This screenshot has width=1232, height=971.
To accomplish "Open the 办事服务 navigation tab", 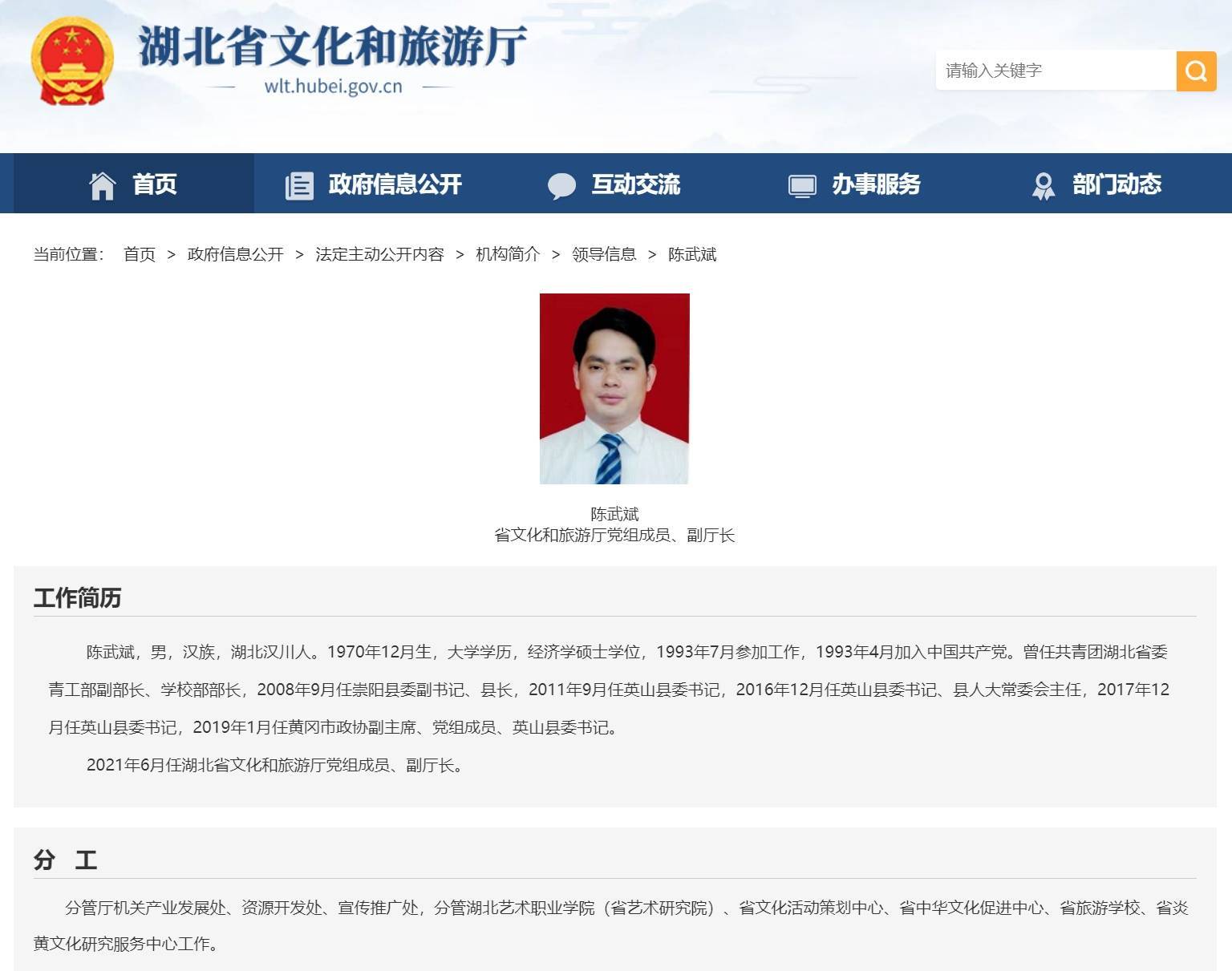I will 856,184.
